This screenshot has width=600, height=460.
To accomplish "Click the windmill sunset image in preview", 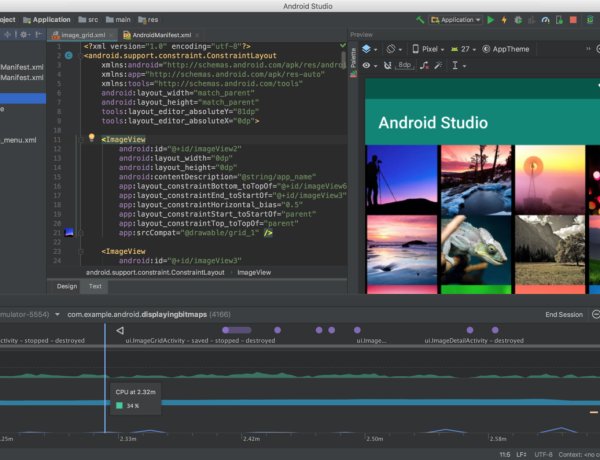I will (550, 179).
